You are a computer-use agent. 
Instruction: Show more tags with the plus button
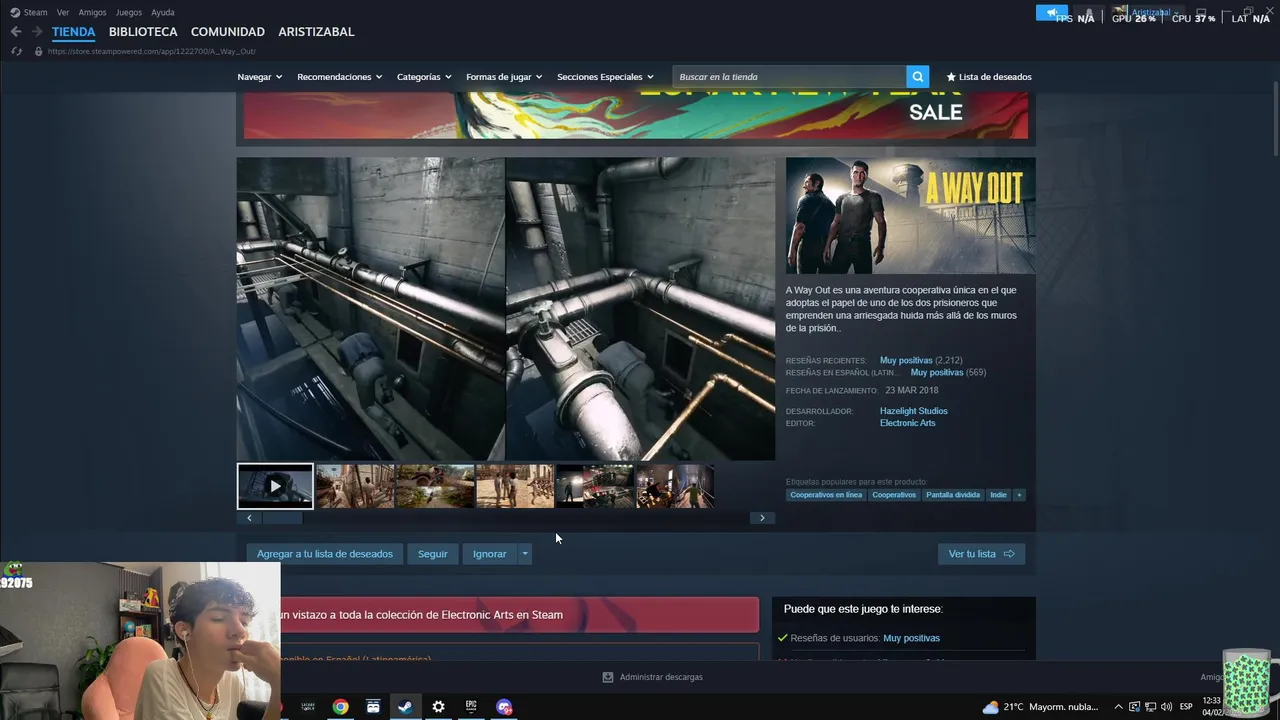1019,495
